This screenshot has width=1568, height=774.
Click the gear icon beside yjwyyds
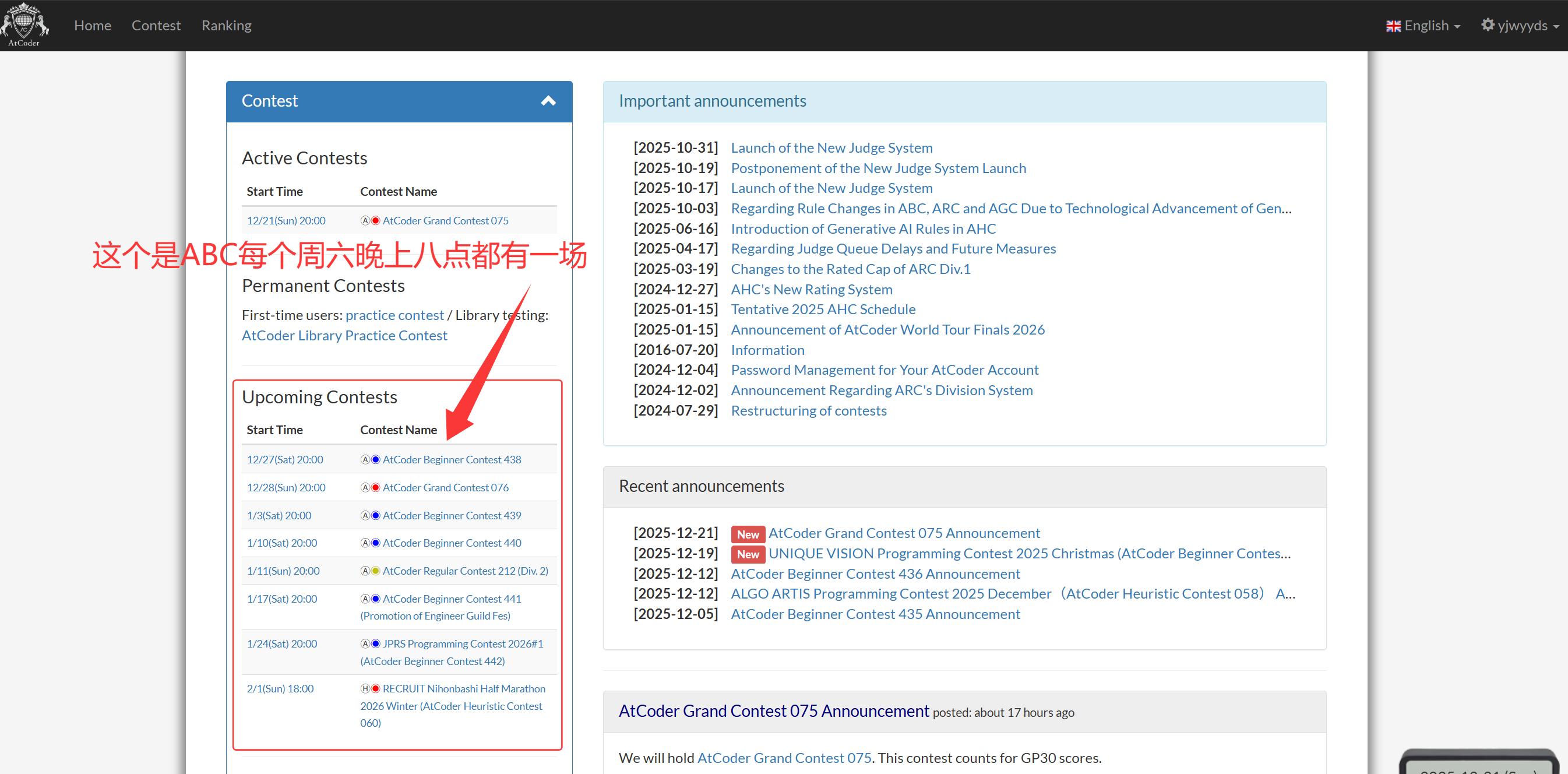[x=1488, y=25]
